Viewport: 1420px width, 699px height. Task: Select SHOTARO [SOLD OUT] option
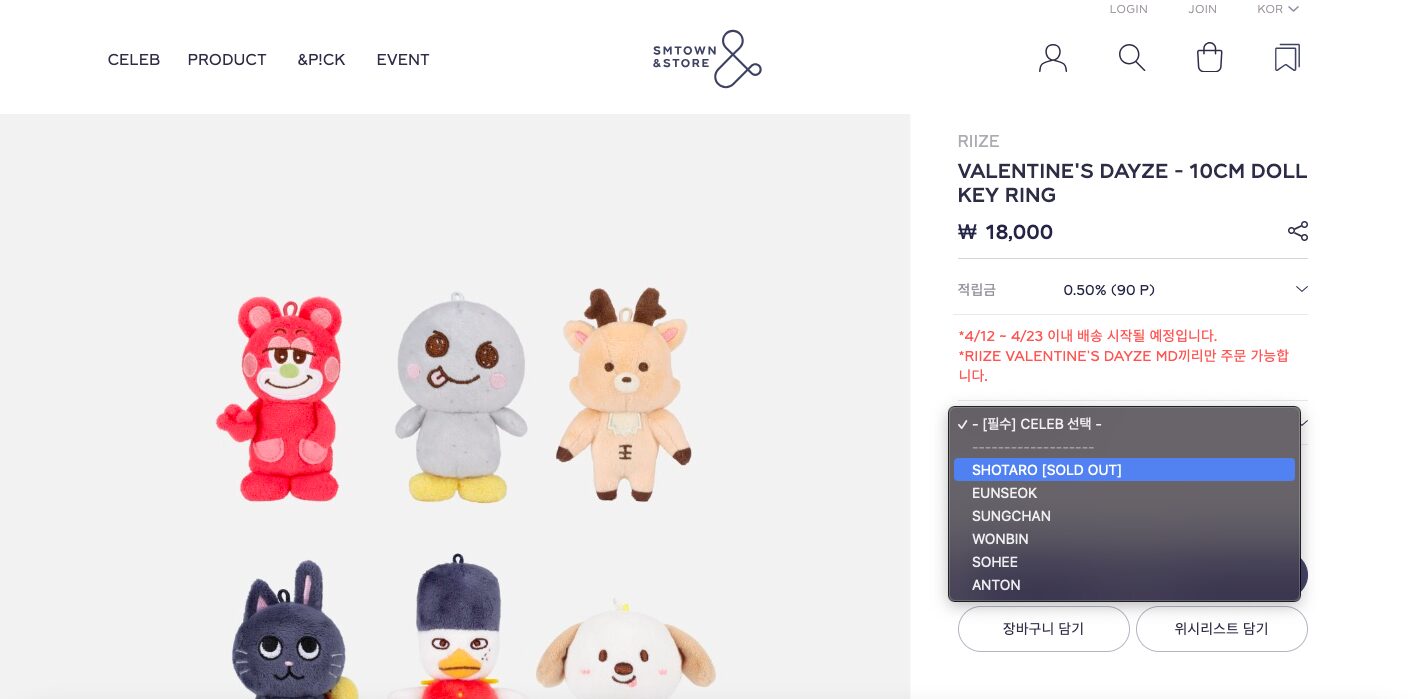(x=1124, y=470)
